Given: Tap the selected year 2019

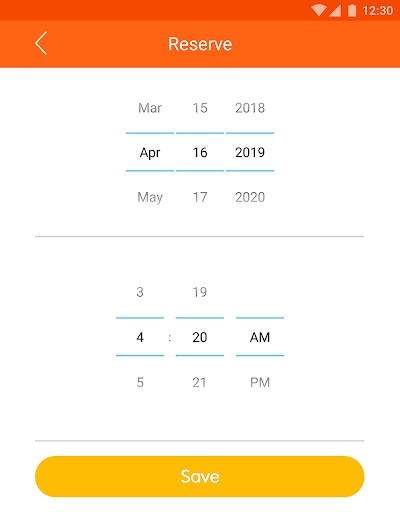Looking at the screenshot, I should [250, 153].
